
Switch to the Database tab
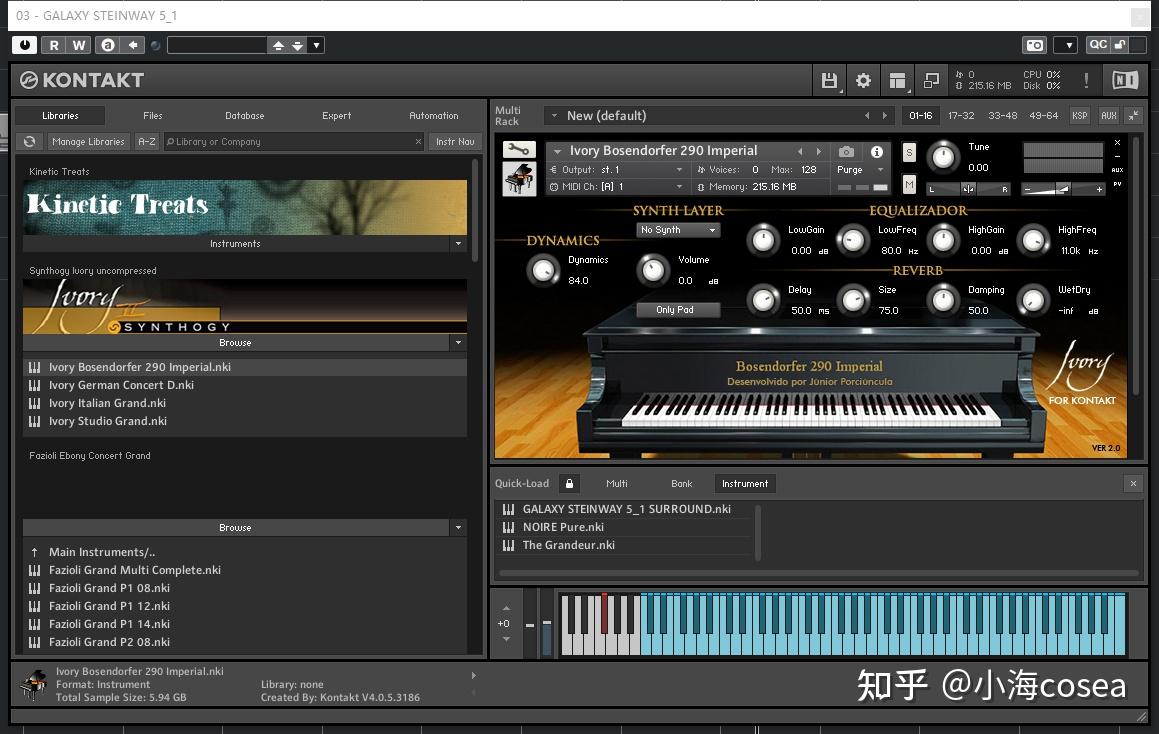(244, 116)
